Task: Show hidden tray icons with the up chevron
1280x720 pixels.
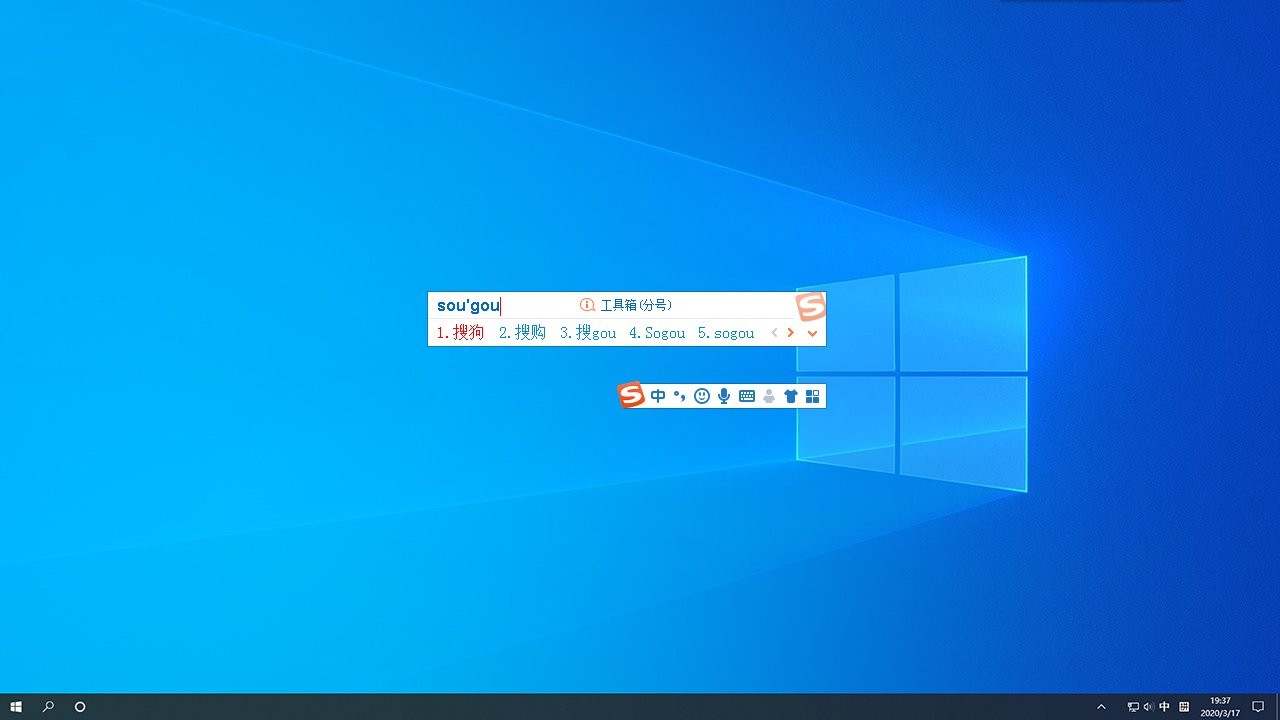Action: tap(1101, 707)
